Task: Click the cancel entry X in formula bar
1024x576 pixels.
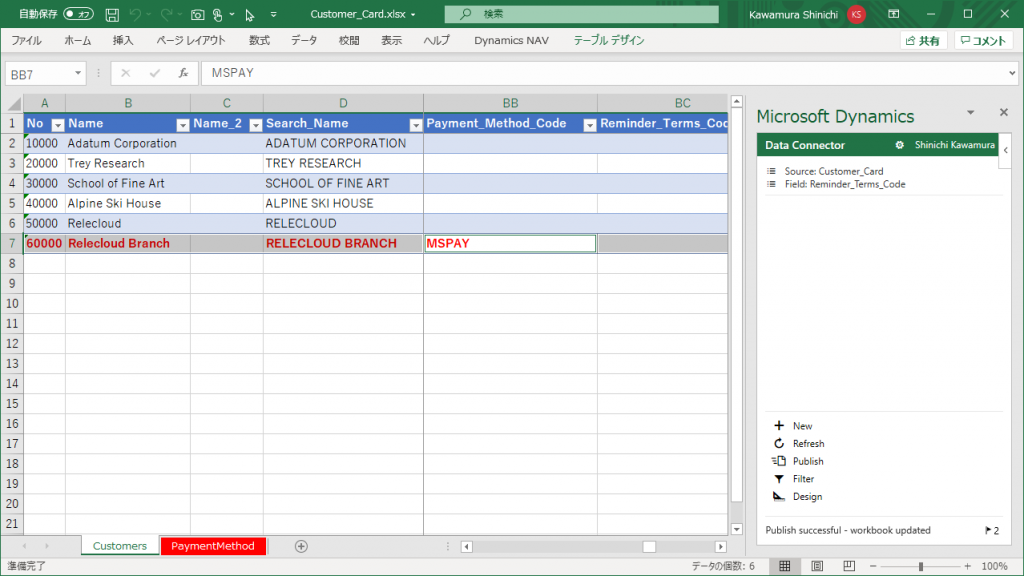Action: point(125,73)
